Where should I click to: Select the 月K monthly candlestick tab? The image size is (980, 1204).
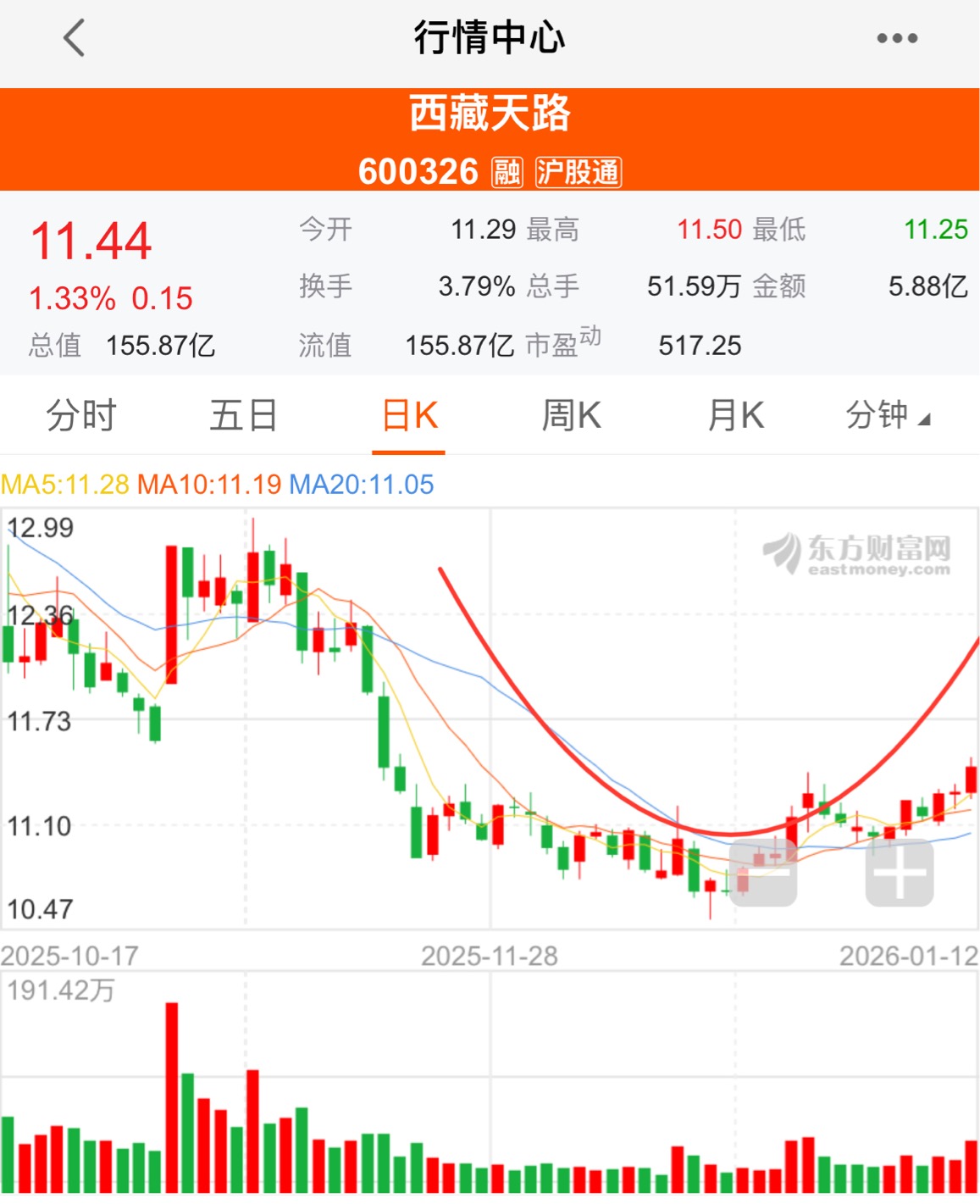pyautogui.click(x=736, y=416)
